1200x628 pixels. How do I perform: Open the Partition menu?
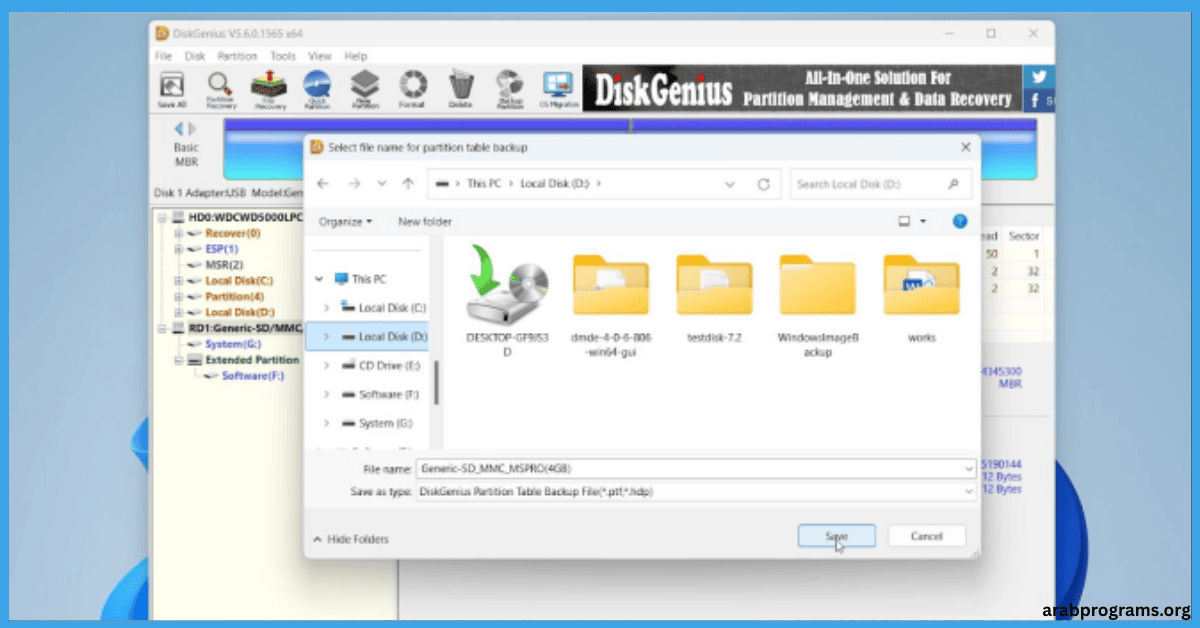tap(237, 56)
